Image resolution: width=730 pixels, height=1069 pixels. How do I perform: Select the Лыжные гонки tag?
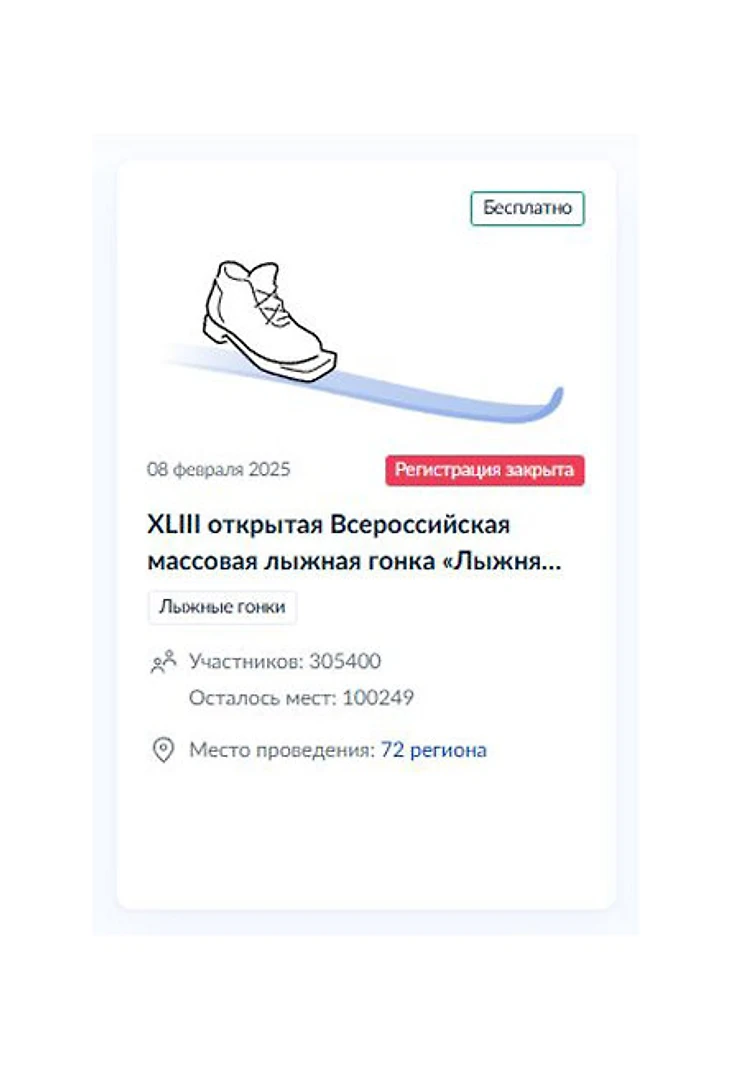tap(222, 607)
